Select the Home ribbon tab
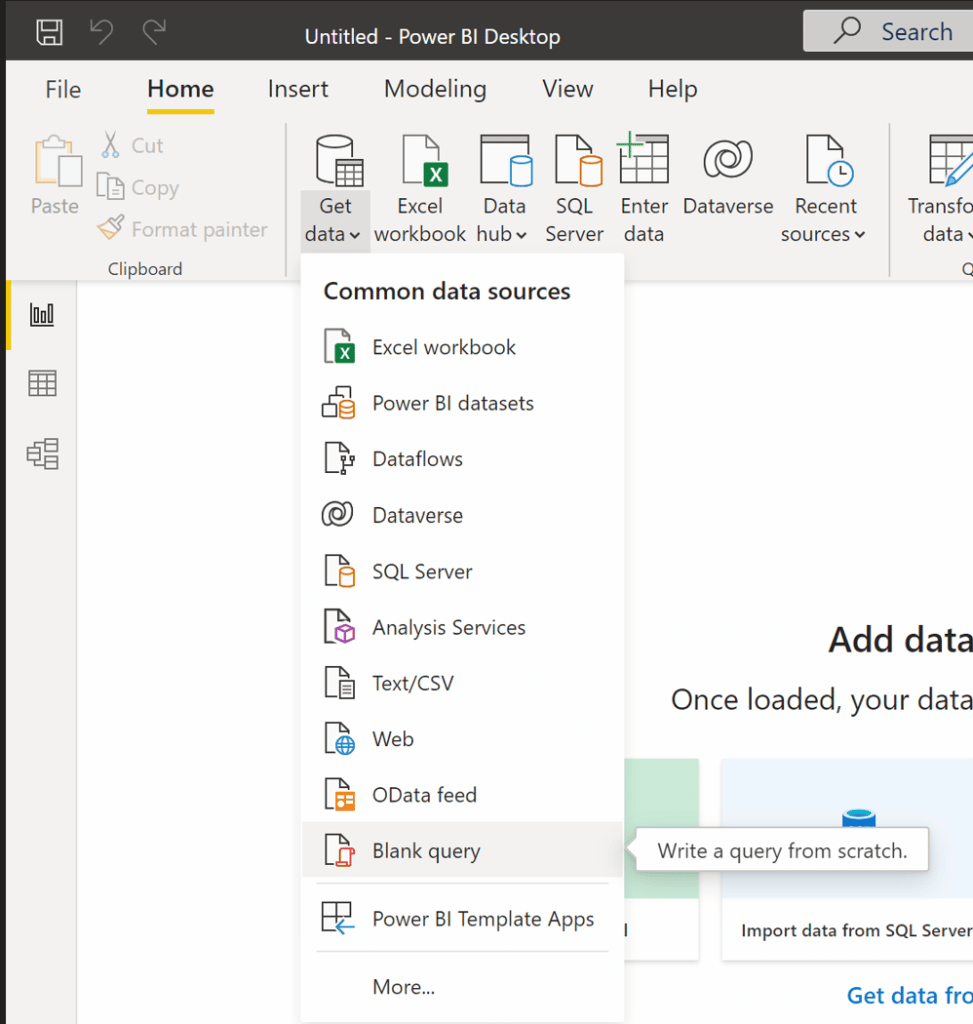Viewport: 973px width, 1024px height. click(x=180, y=89)
